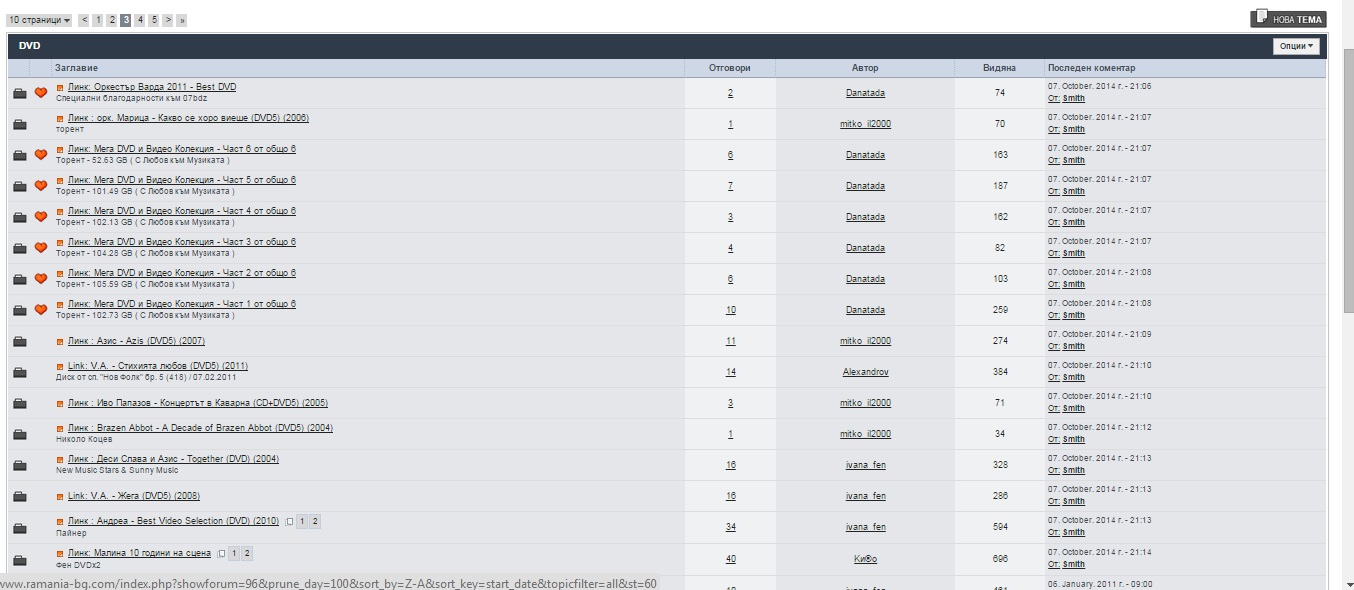Click the multi-page icon beside Малина topic
Viewport: 1354px width, 590px height.
coord(220,553)
